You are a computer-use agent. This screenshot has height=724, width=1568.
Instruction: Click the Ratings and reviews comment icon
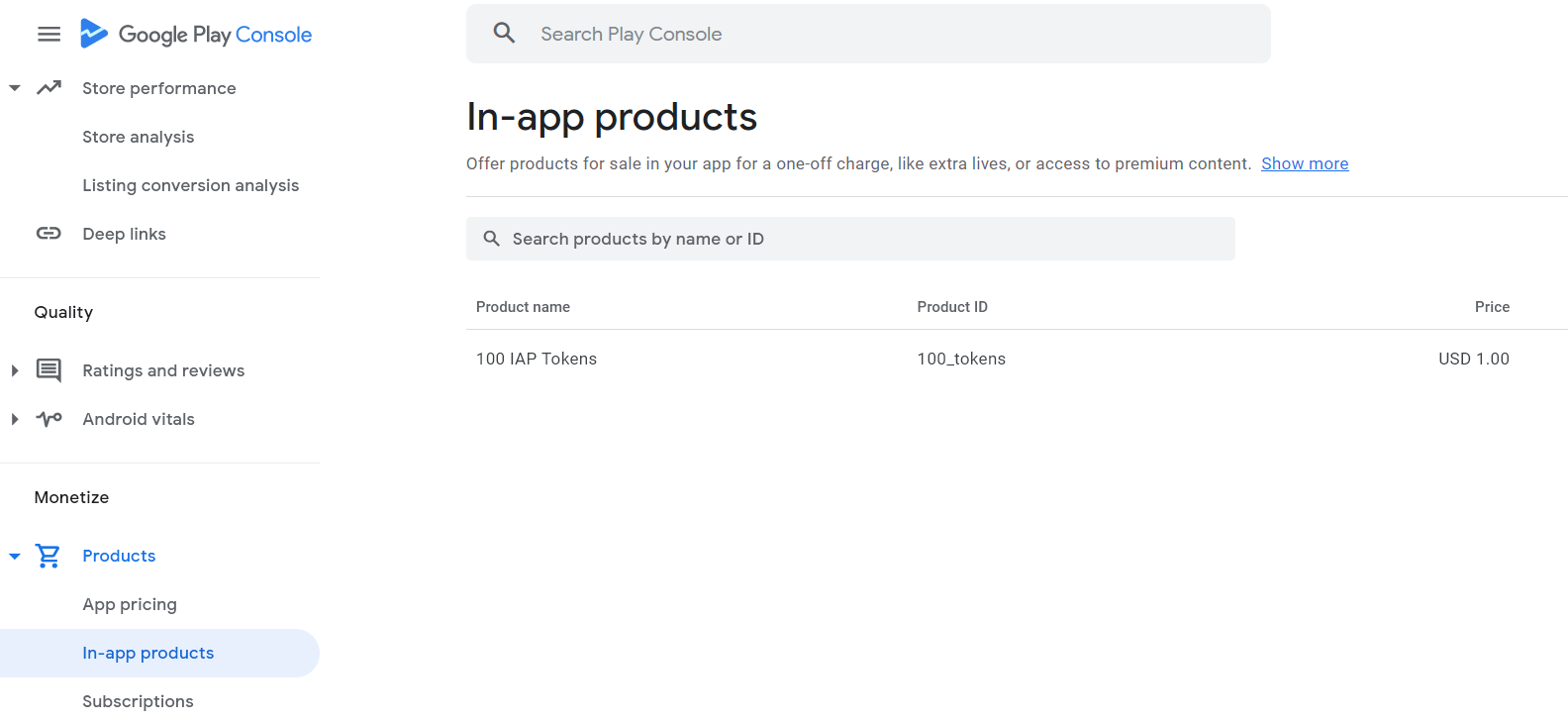tap(49, 370)
